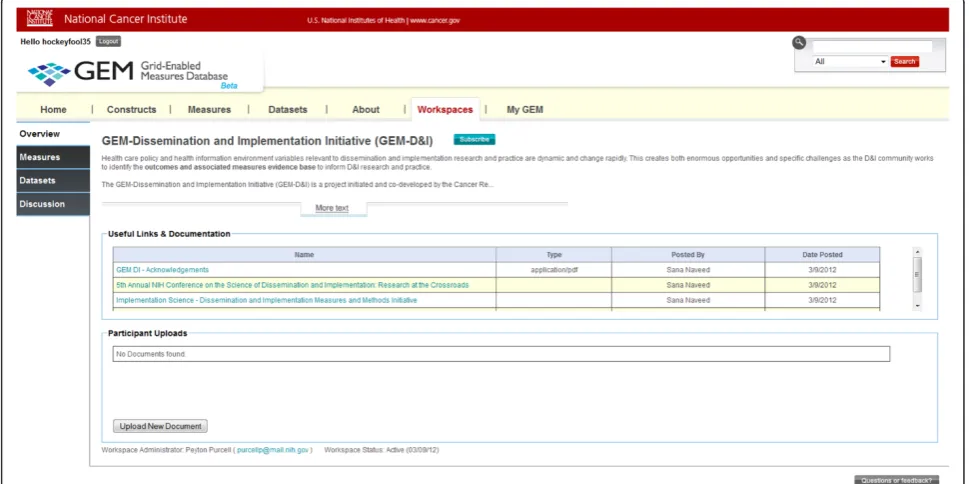Screen dimensions: 969x484
Task: Open Questions or feedback button
Action: coord(896,480)
